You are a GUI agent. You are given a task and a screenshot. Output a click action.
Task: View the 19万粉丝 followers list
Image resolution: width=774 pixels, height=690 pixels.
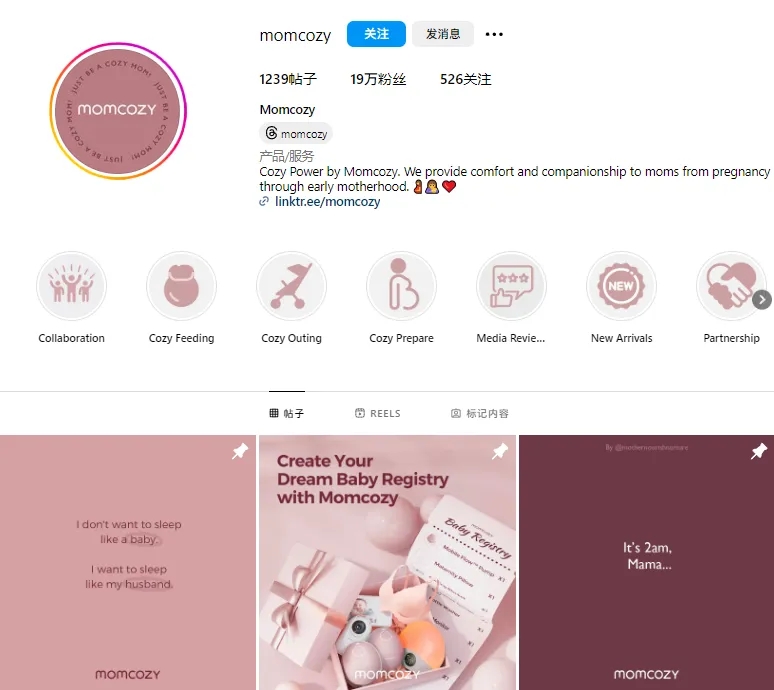tap(378, 79)
